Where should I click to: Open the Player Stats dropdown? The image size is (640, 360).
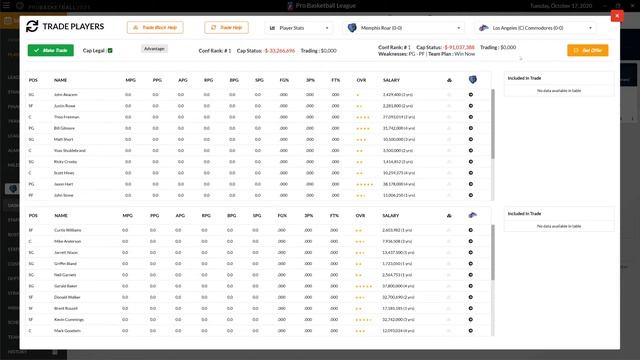click(x=299, y=28)
